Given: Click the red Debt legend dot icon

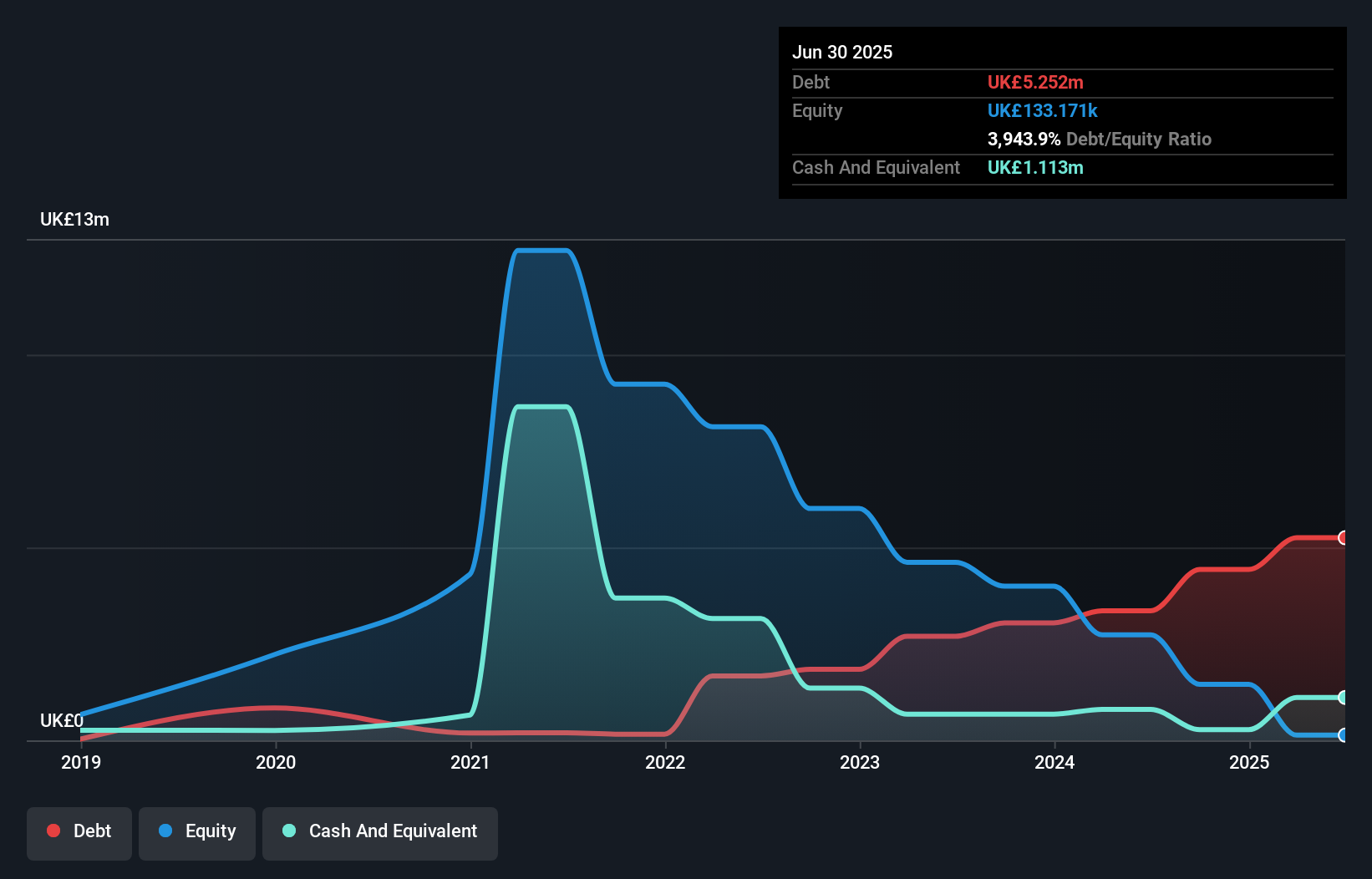Looking at the screenshot, I should 53,831.
